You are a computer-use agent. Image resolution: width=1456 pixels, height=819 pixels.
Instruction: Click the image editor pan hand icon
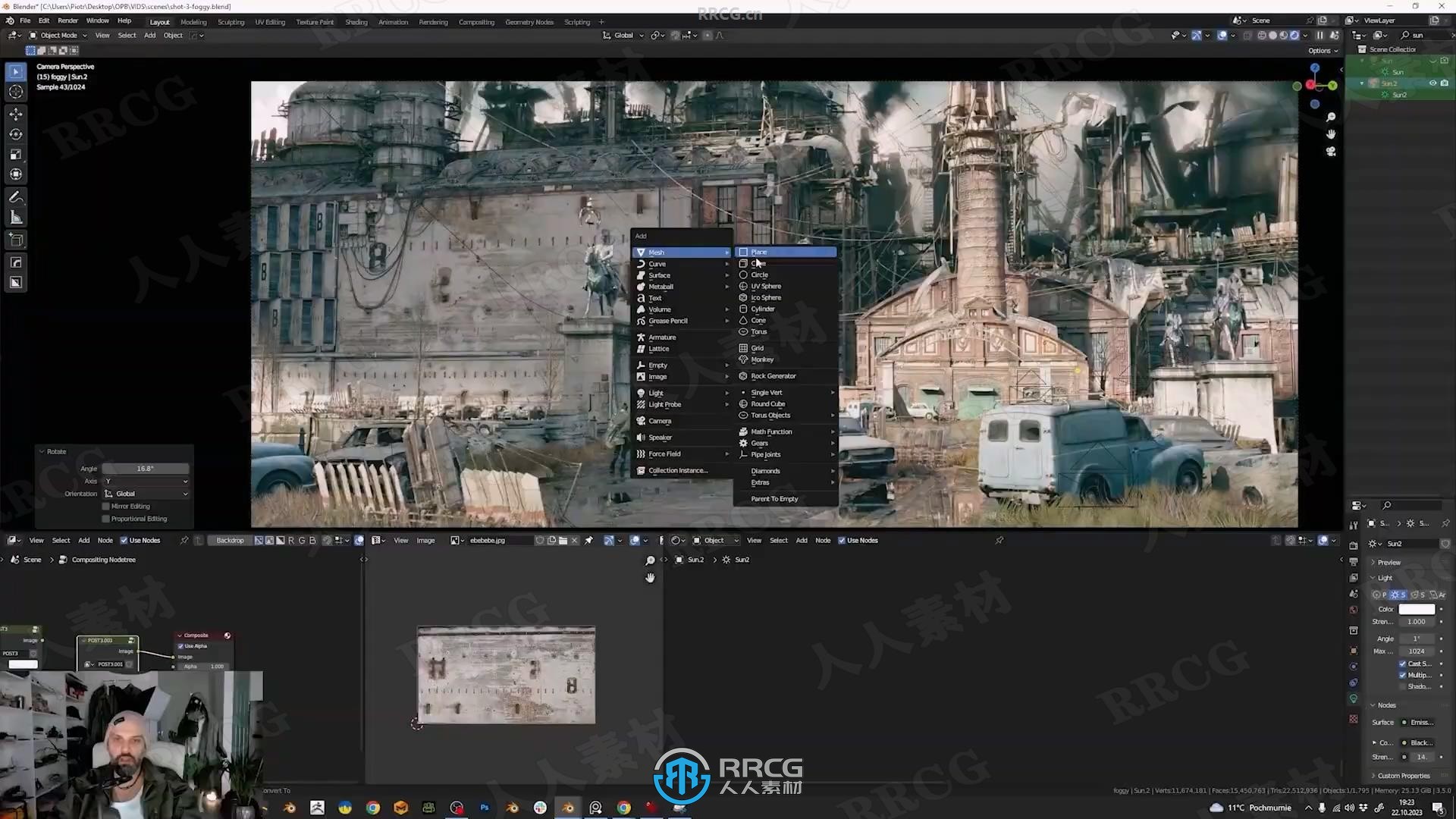650,578
